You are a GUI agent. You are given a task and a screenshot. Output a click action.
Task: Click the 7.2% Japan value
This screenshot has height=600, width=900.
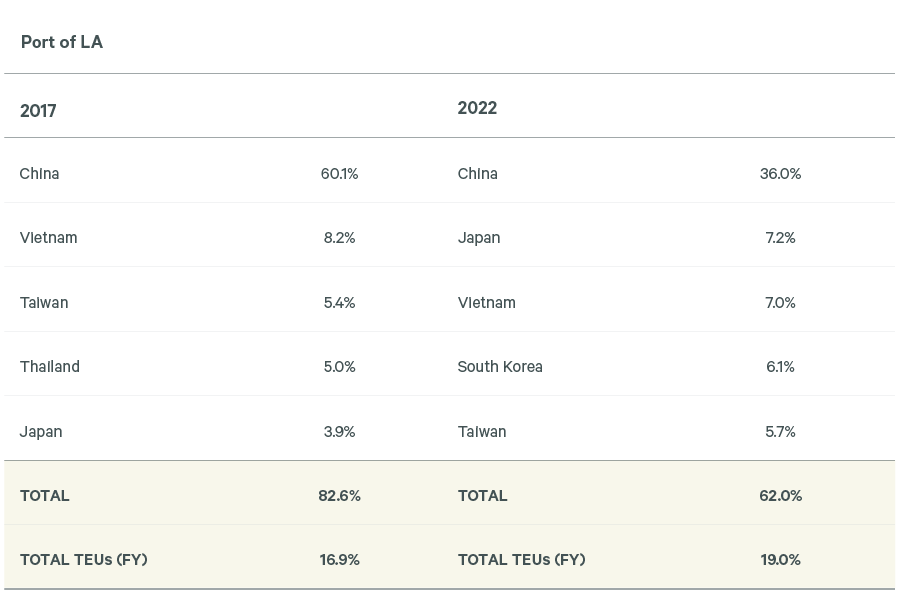coord(780,238)
